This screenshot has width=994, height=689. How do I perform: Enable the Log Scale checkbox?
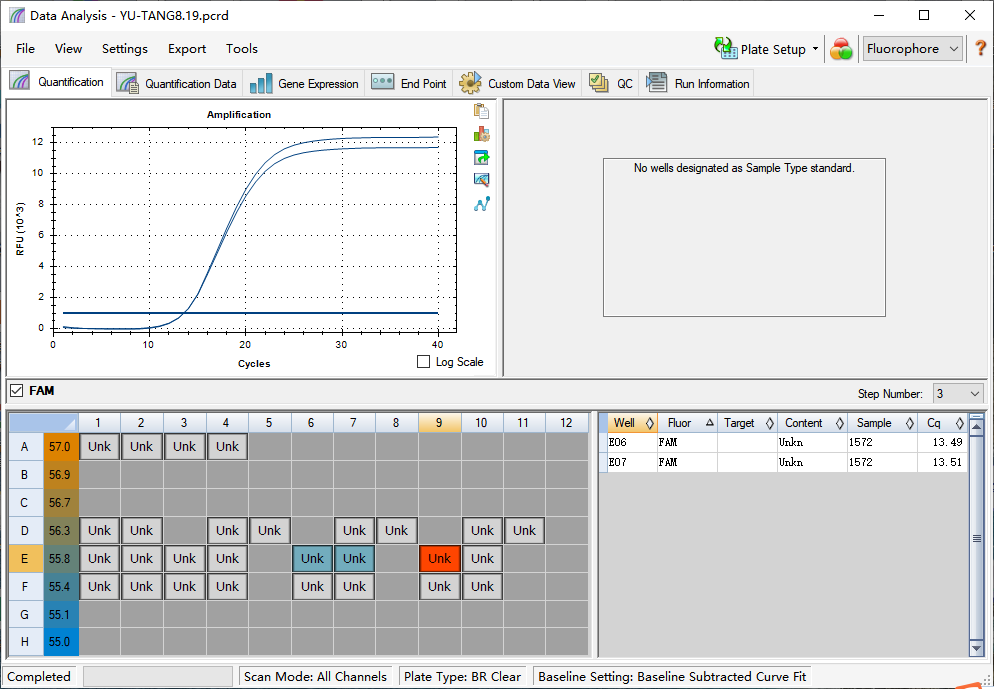pos(423,361)
